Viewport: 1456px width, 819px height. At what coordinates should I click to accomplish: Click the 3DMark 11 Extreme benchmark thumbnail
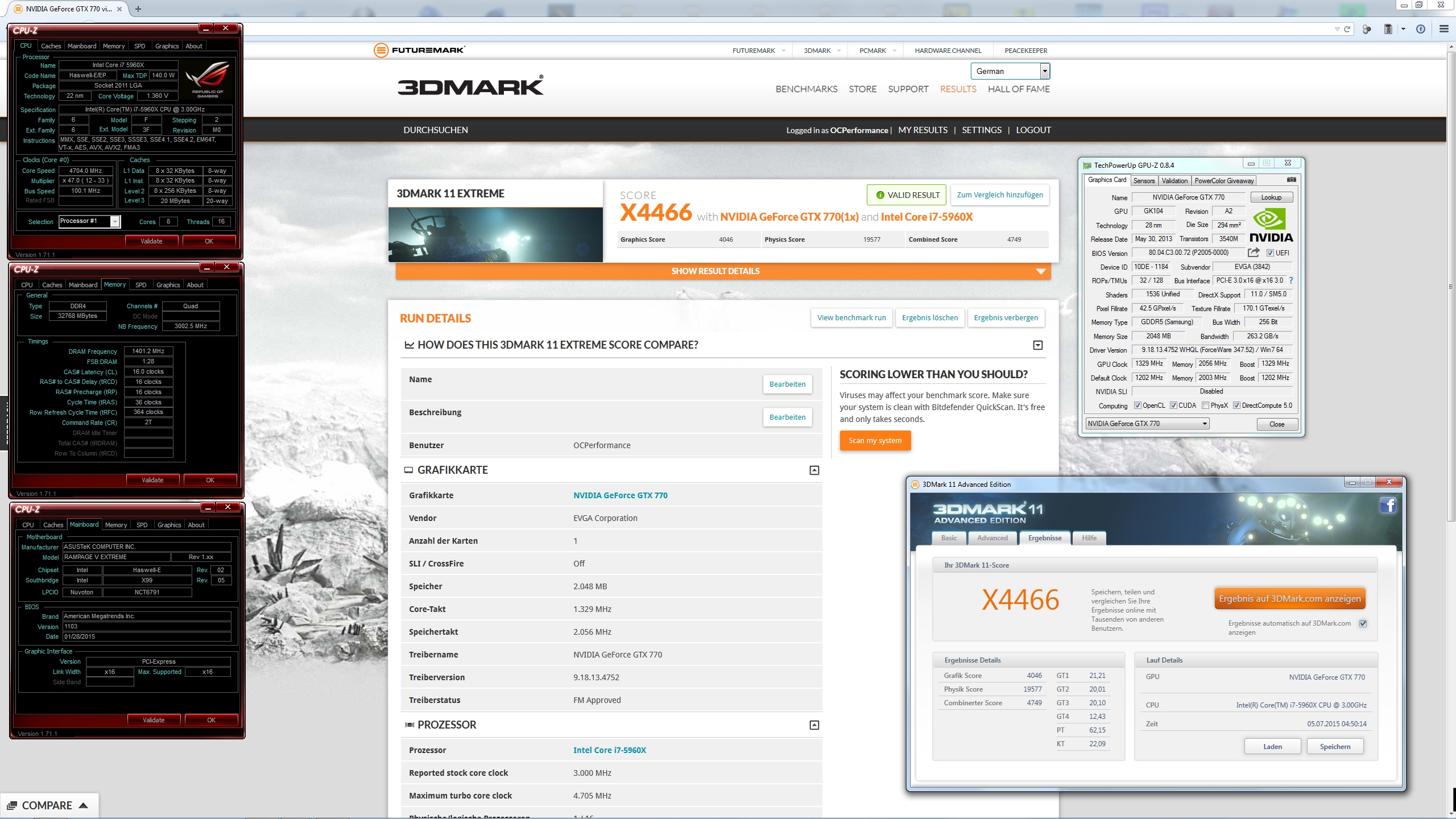tap(495, 234)
